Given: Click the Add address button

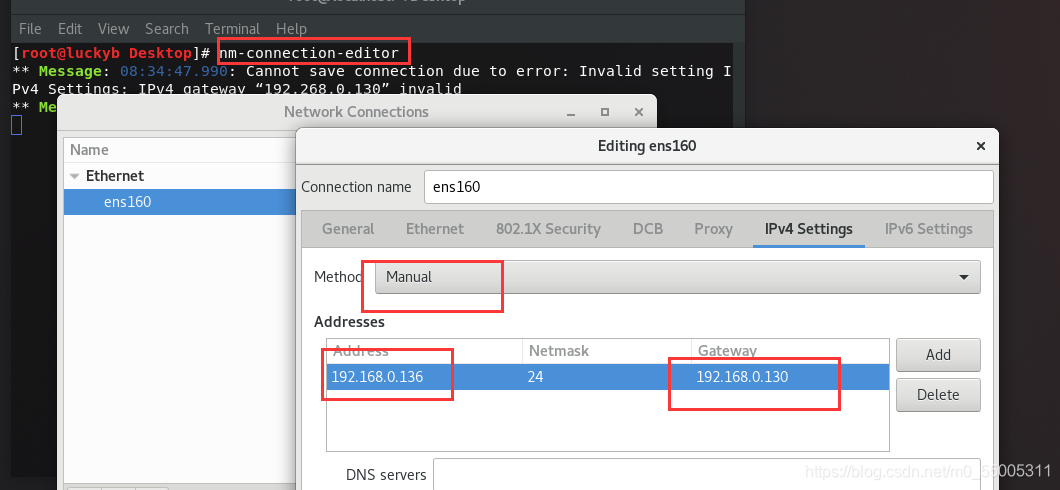Looking at the screenshot, I should coord(938,355).
